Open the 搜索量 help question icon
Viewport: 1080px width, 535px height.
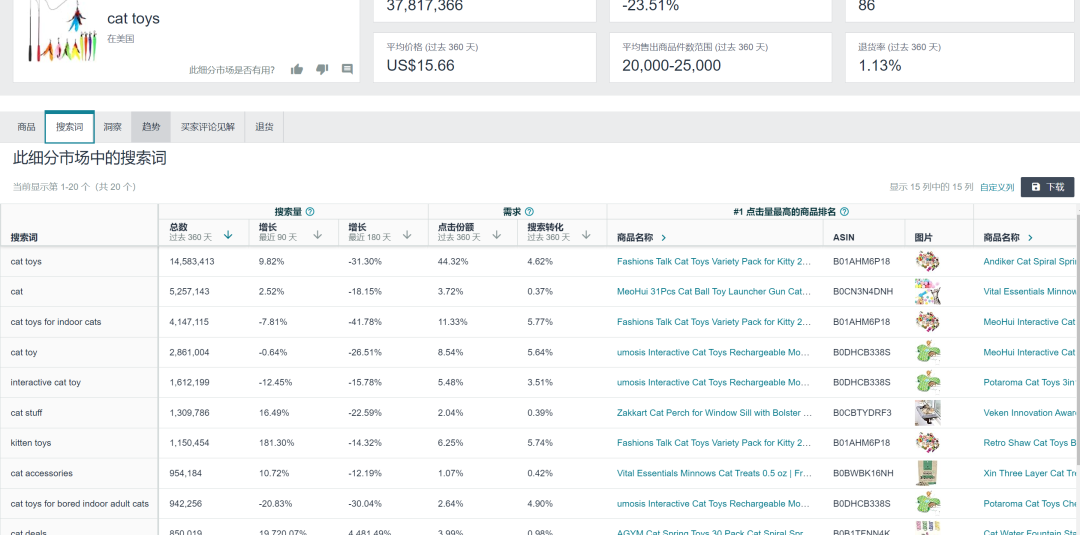point(310,211)
